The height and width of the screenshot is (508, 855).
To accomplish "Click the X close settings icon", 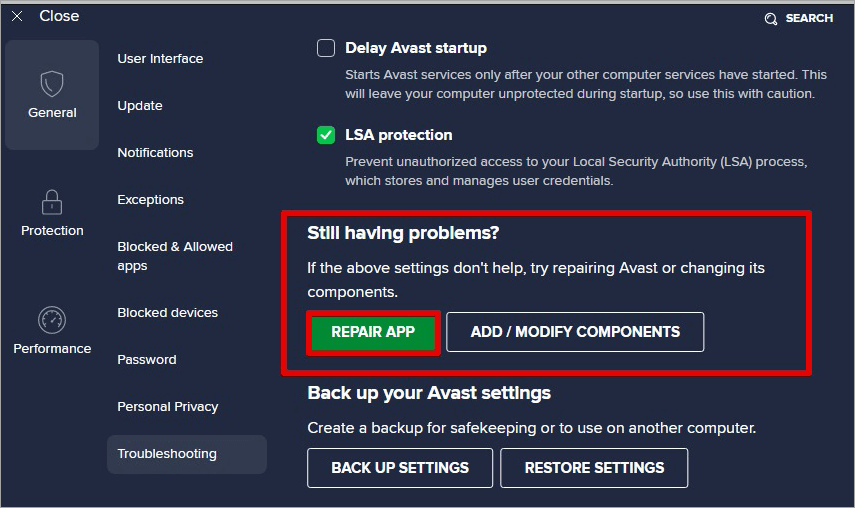I will [x=17, y=17].
